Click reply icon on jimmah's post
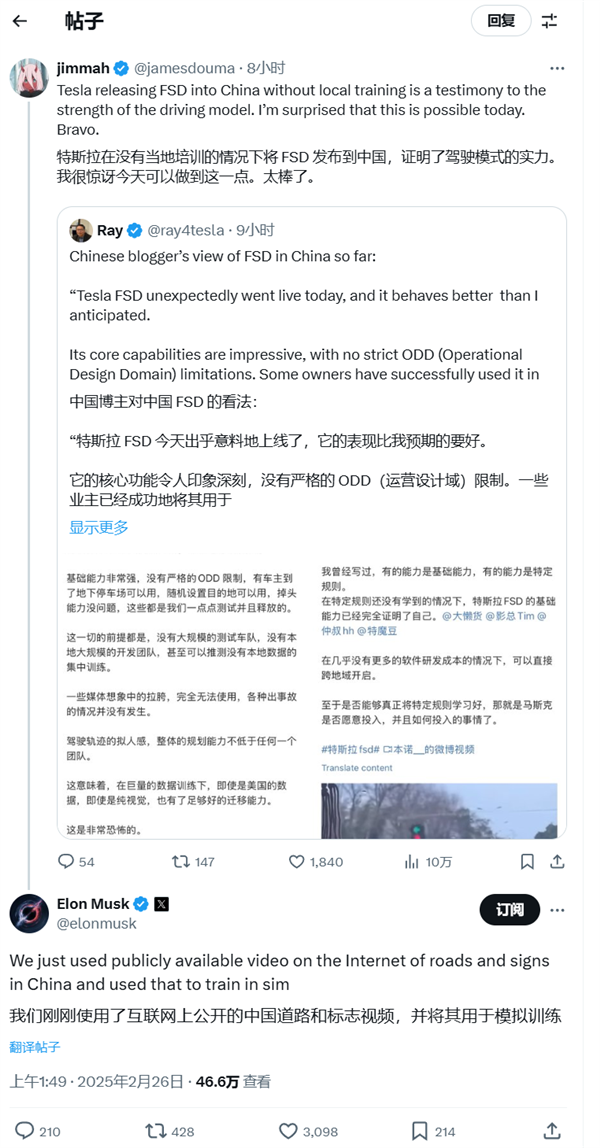Screen dimensions: 600x1148 (x=66, y=861)
